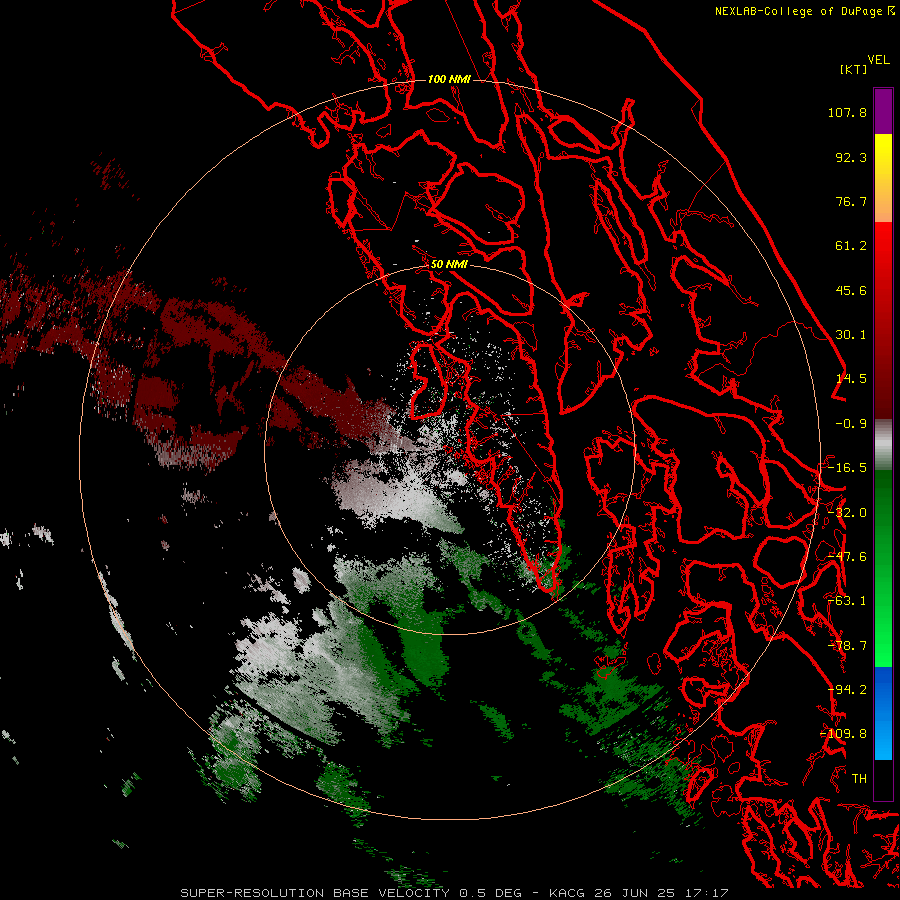
Task: Click the 92.3 legend value
Action: 851,157
